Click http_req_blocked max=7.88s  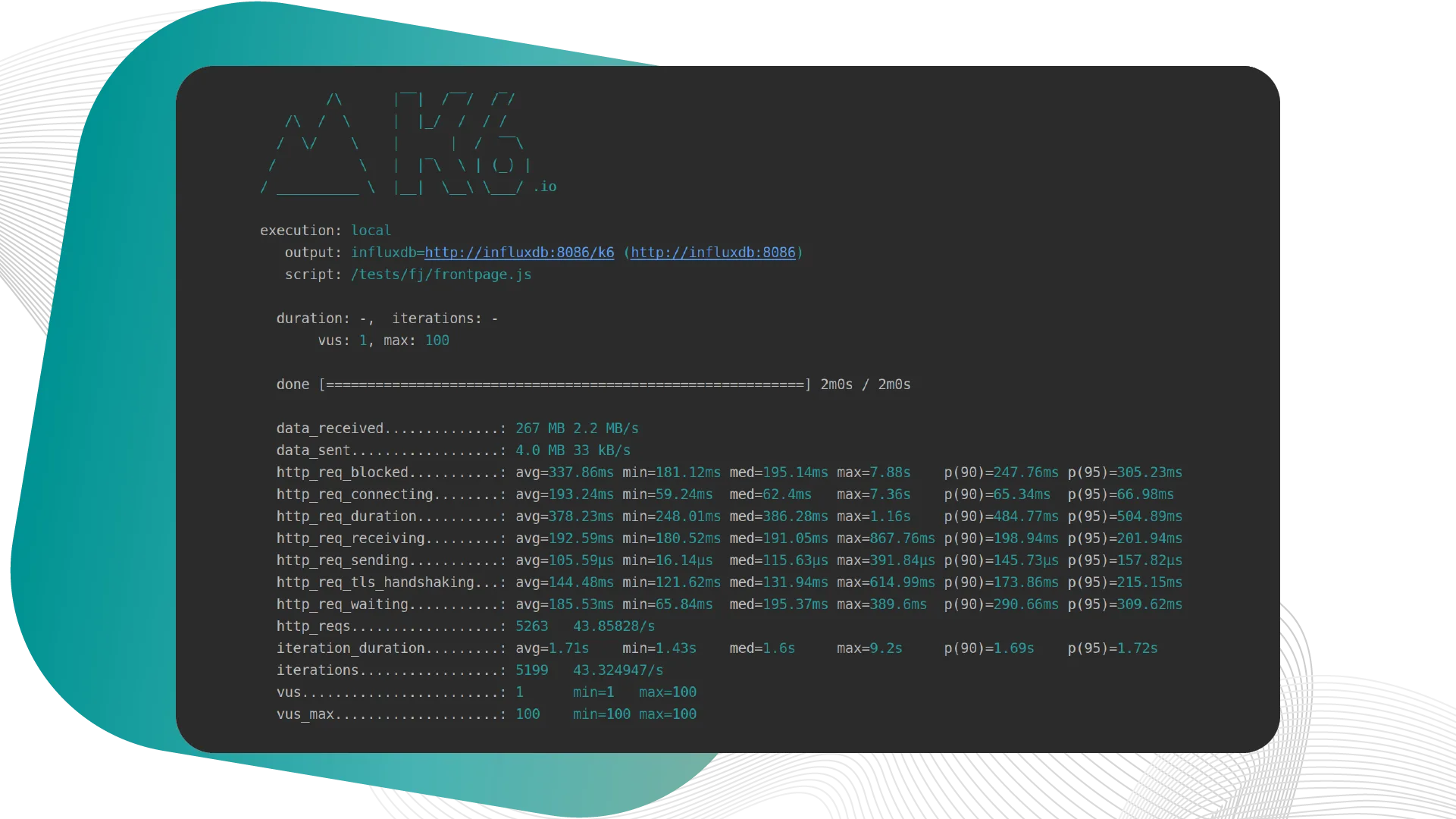coord(874,472)
